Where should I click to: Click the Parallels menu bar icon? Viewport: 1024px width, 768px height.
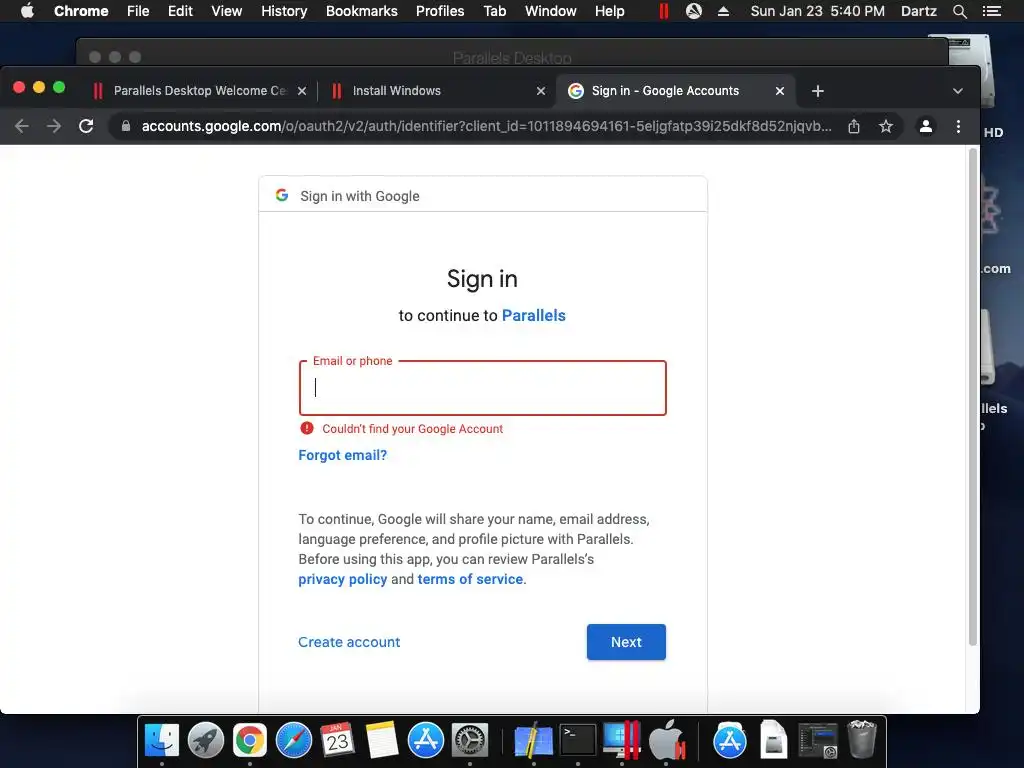(x=664, y=11)
